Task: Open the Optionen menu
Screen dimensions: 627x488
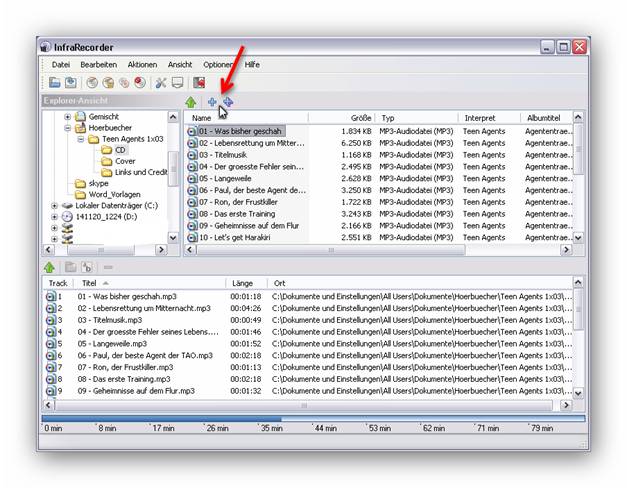Action: pos(218,64)
